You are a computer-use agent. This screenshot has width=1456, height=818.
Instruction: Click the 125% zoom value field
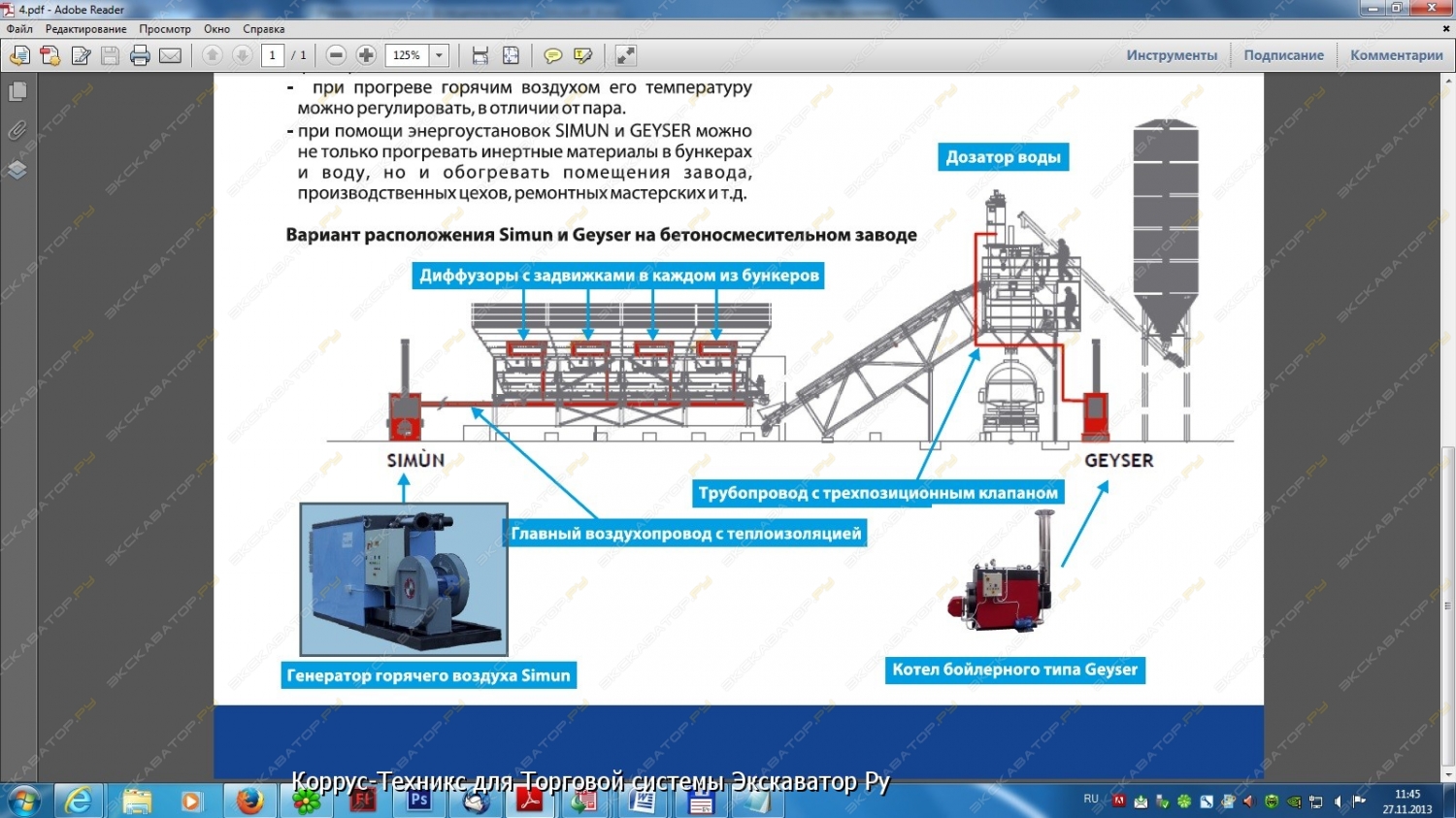(407, 55)
